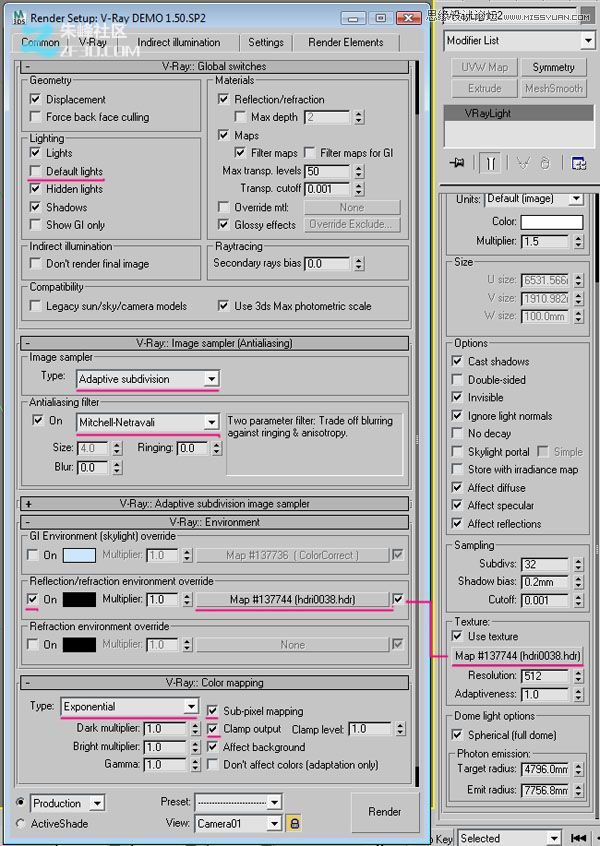The width and height of the screenshot is (600, 846).
Task: Click the Pin Stack icon
Action: coord(457,162)
